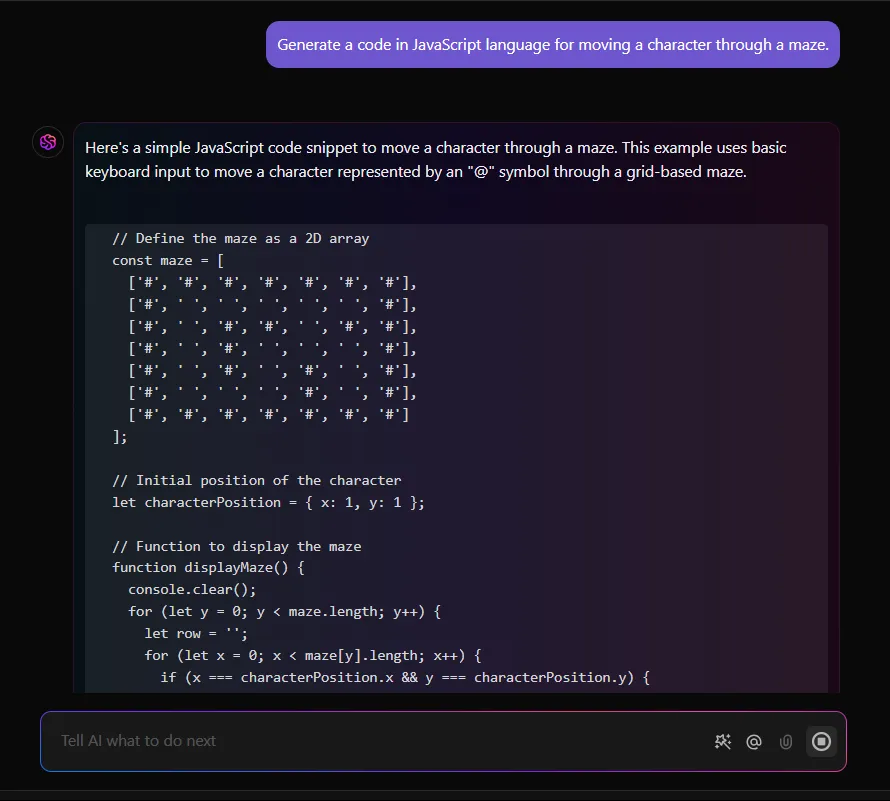
Task: Click the @ mention icon
Action: 754,741
